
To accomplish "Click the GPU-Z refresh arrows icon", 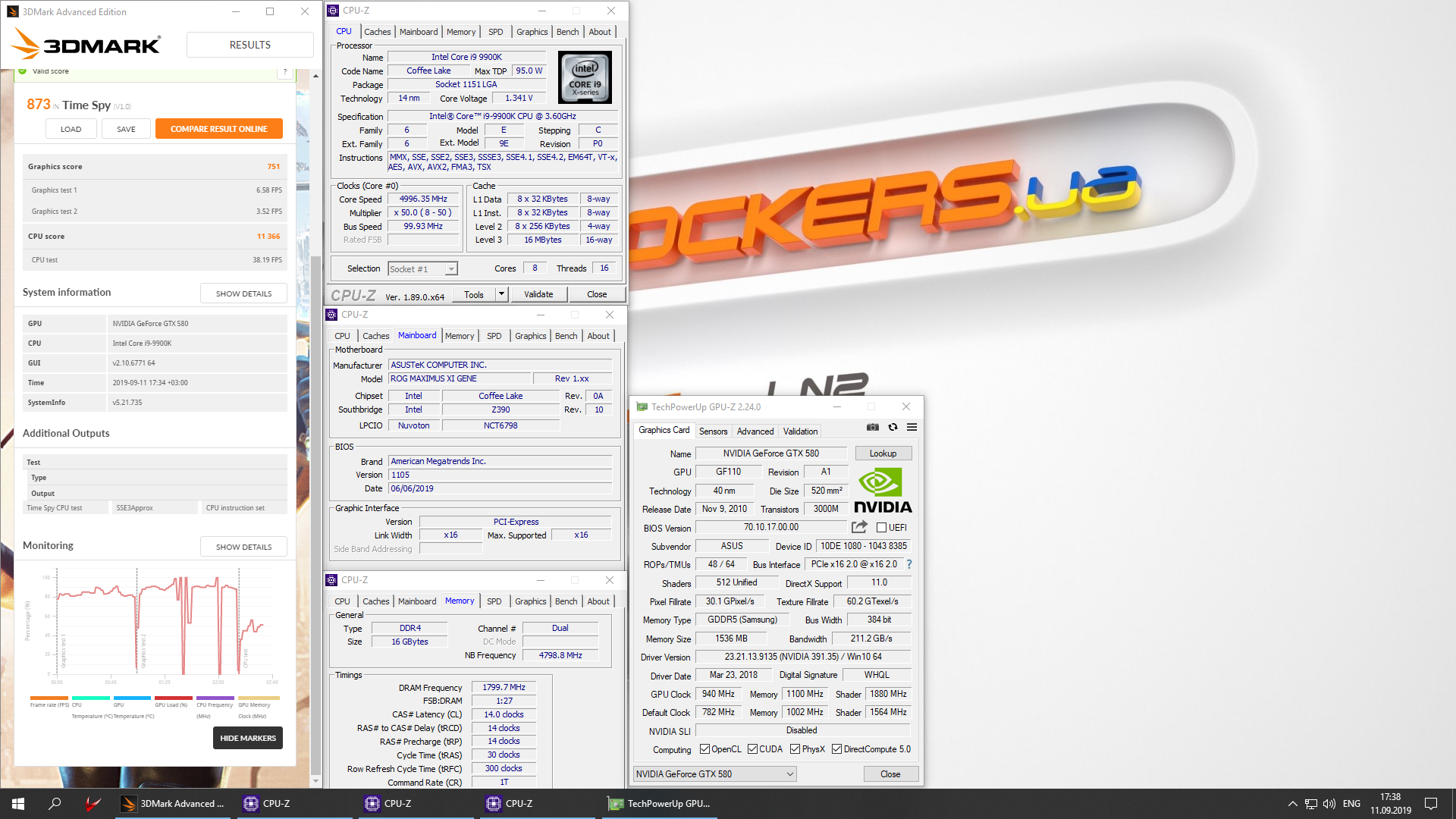I will (893, 428).
